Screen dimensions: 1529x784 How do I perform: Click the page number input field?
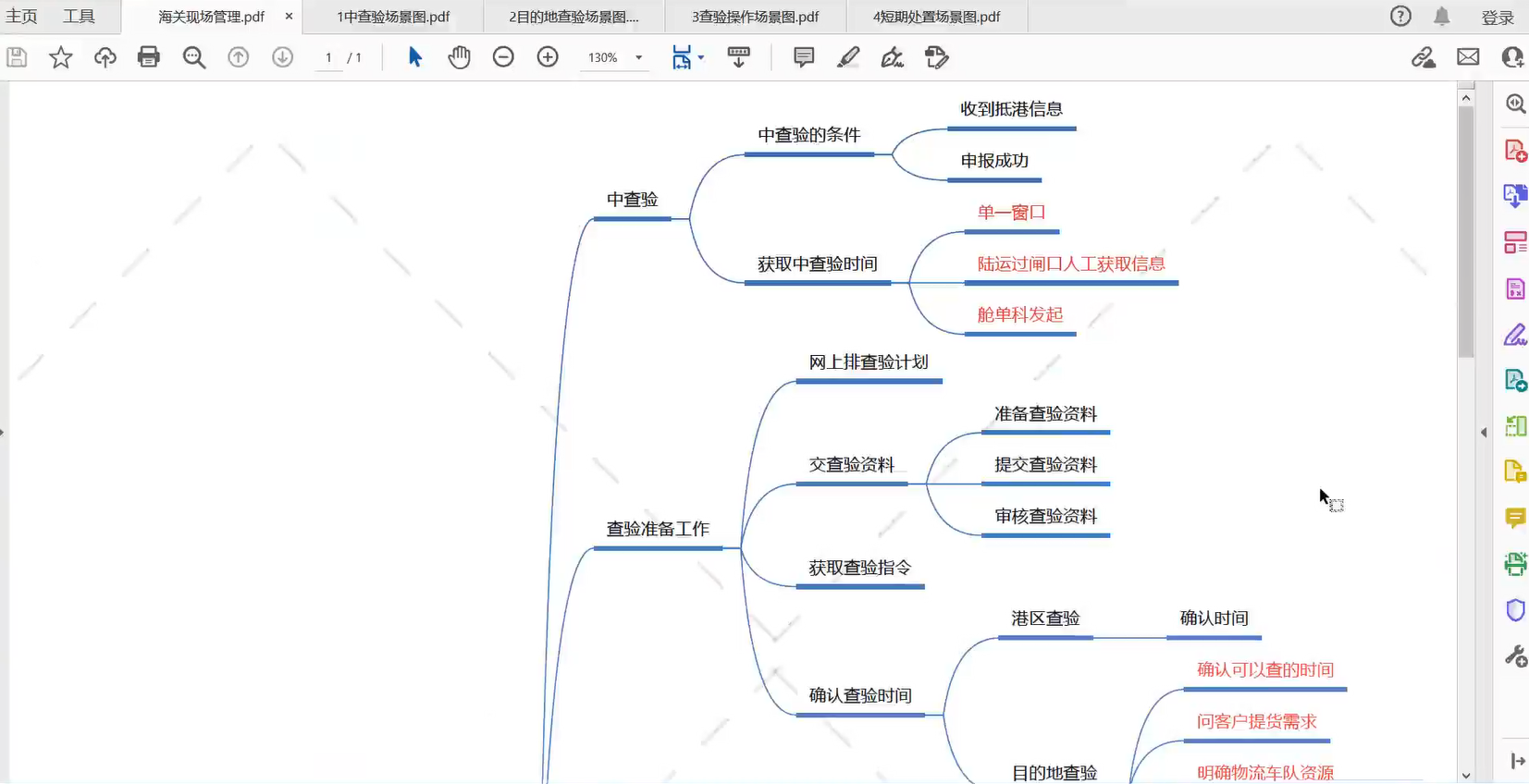328,57
